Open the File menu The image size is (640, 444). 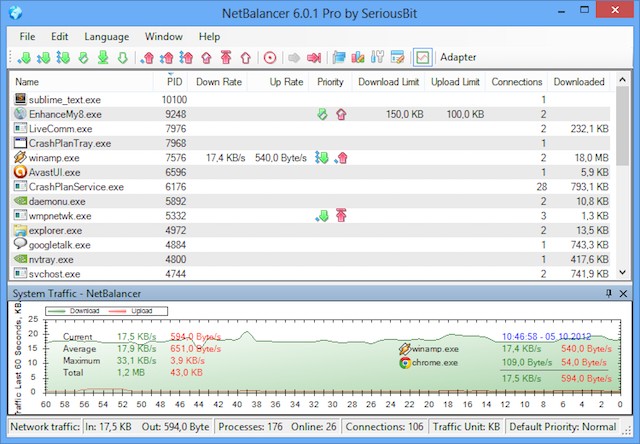coord(26,36)
